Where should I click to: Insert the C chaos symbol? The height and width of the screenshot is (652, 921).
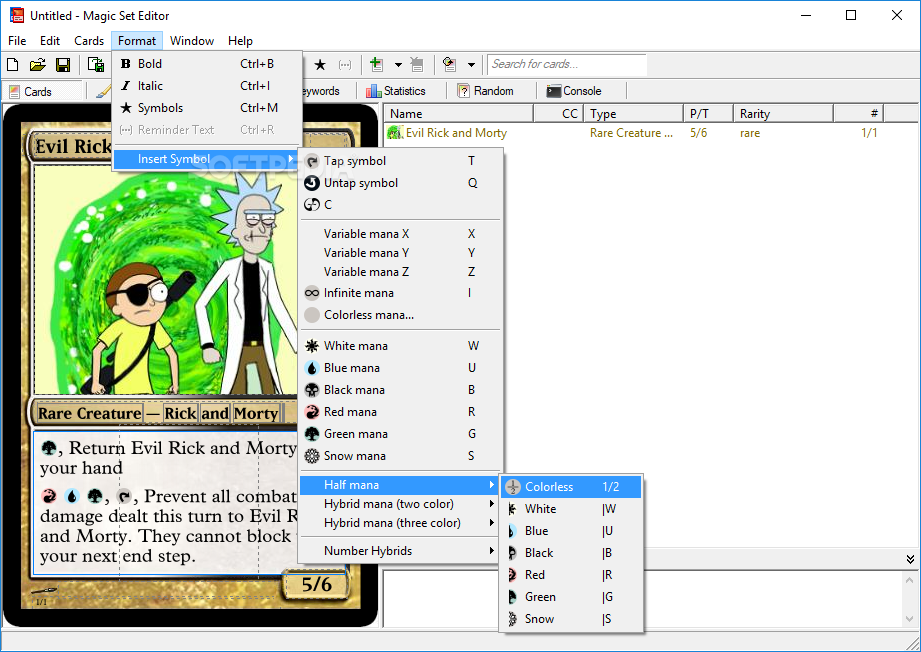(401, 204)
